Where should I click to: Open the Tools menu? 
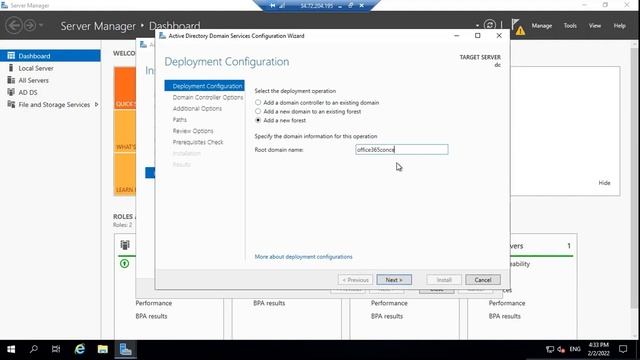point(570,26)
